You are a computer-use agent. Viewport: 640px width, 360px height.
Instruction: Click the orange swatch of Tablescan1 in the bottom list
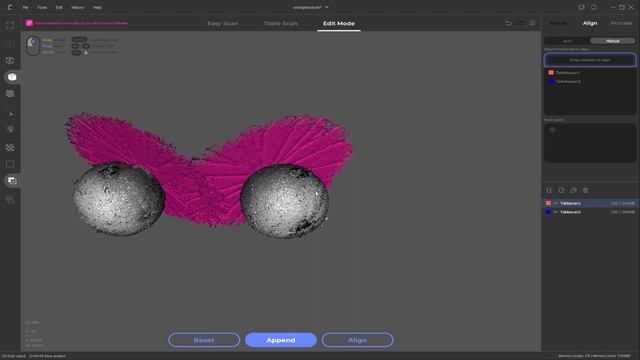tap(548, 203)
